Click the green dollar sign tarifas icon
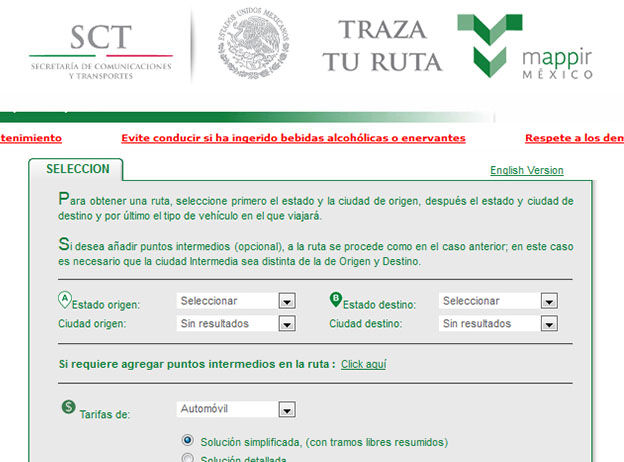The width and height of the screenshot is (624, 462). tap(68, 406)
